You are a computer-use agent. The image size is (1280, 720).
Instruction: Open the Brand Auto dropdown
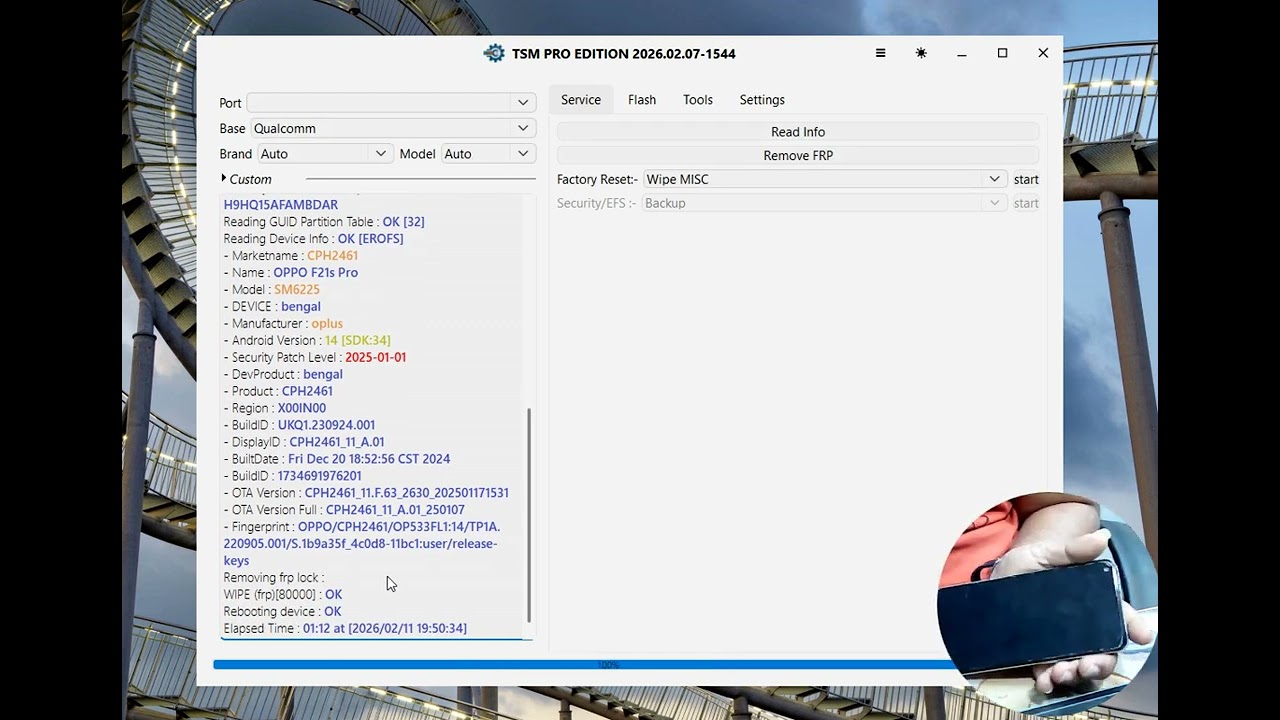click(x=324, y=154)
